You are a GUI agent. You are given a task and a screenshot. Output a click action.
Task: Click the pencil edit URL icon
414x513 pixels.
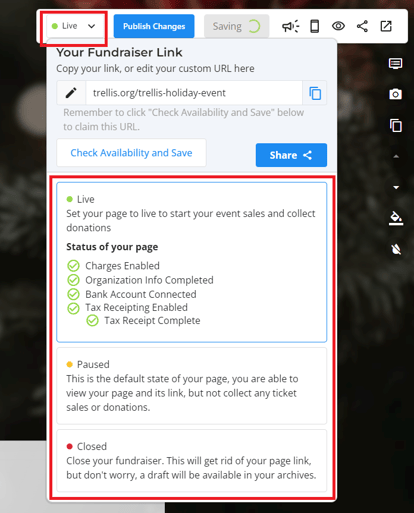[x=71, y=93]
